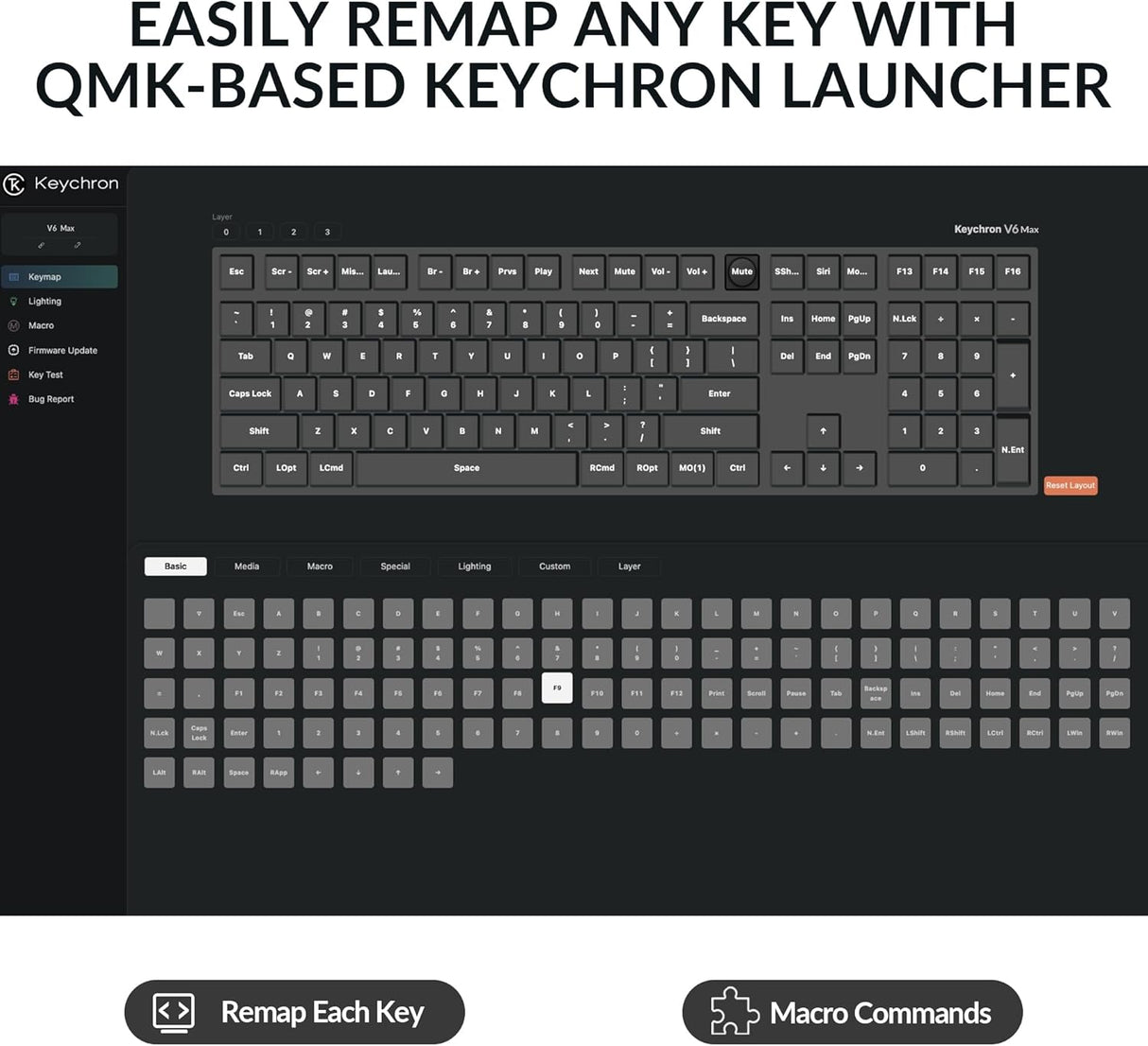Open the V6 Max device selector
This screenshot has width=1148, height=1046.
point(60,228)
